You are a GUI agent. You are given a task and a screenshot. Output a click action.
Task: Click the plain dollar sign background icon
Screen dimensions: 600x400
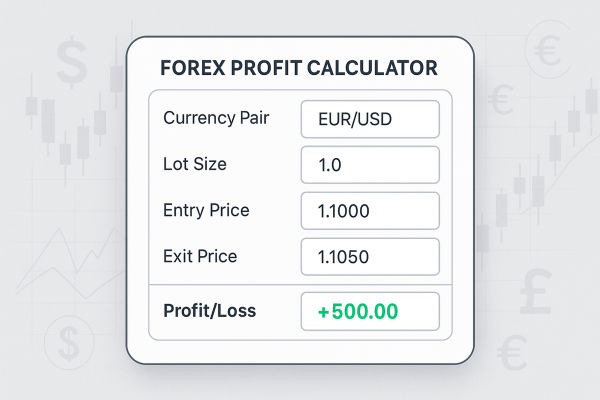click(x=72, y=63)
